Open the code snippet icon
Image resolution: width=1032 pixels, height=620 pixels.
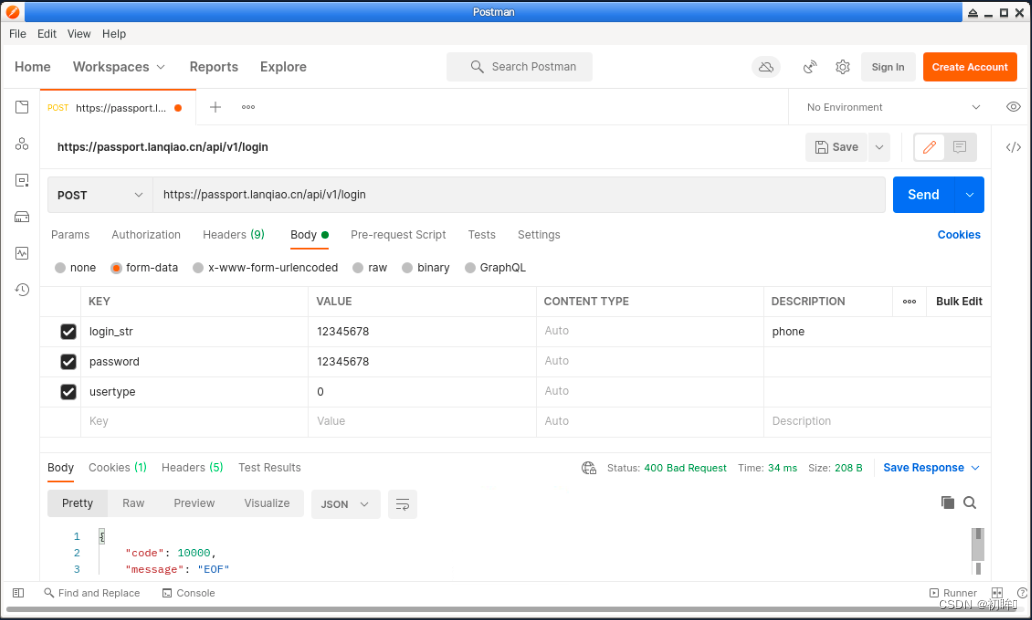(x=1014, y=147)
